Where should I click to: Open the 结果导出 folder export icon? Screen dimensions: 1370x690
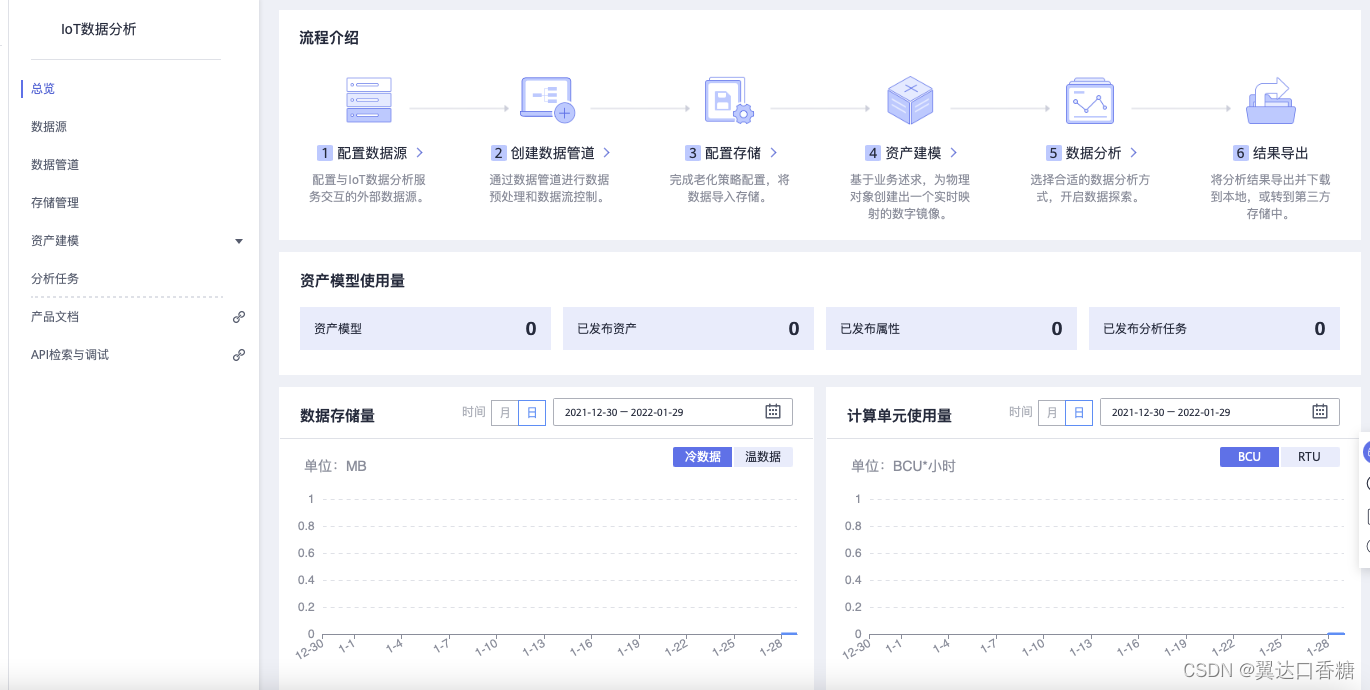click(1272, 99)
